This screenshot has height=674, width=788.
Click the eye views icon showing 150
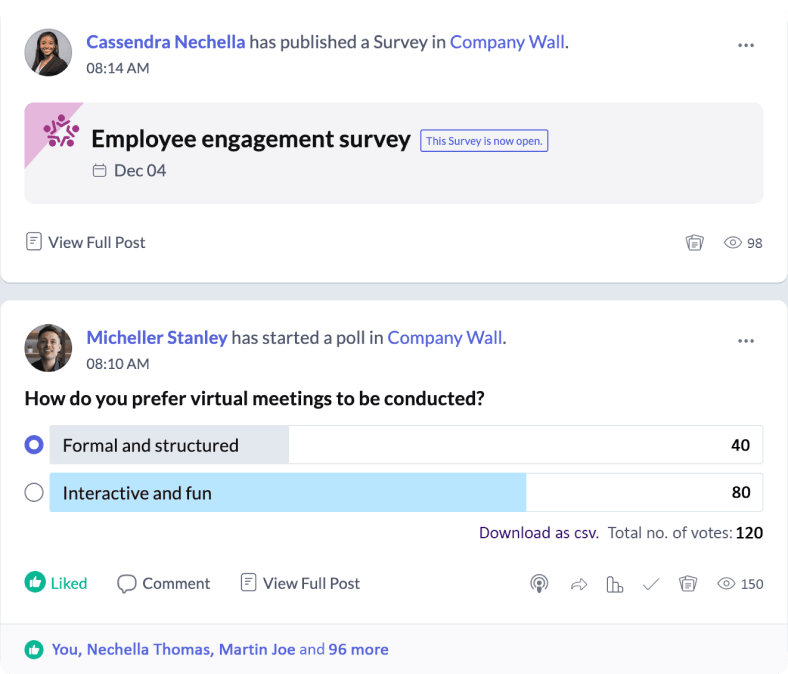pyautogui.click(x=727, y=584)
